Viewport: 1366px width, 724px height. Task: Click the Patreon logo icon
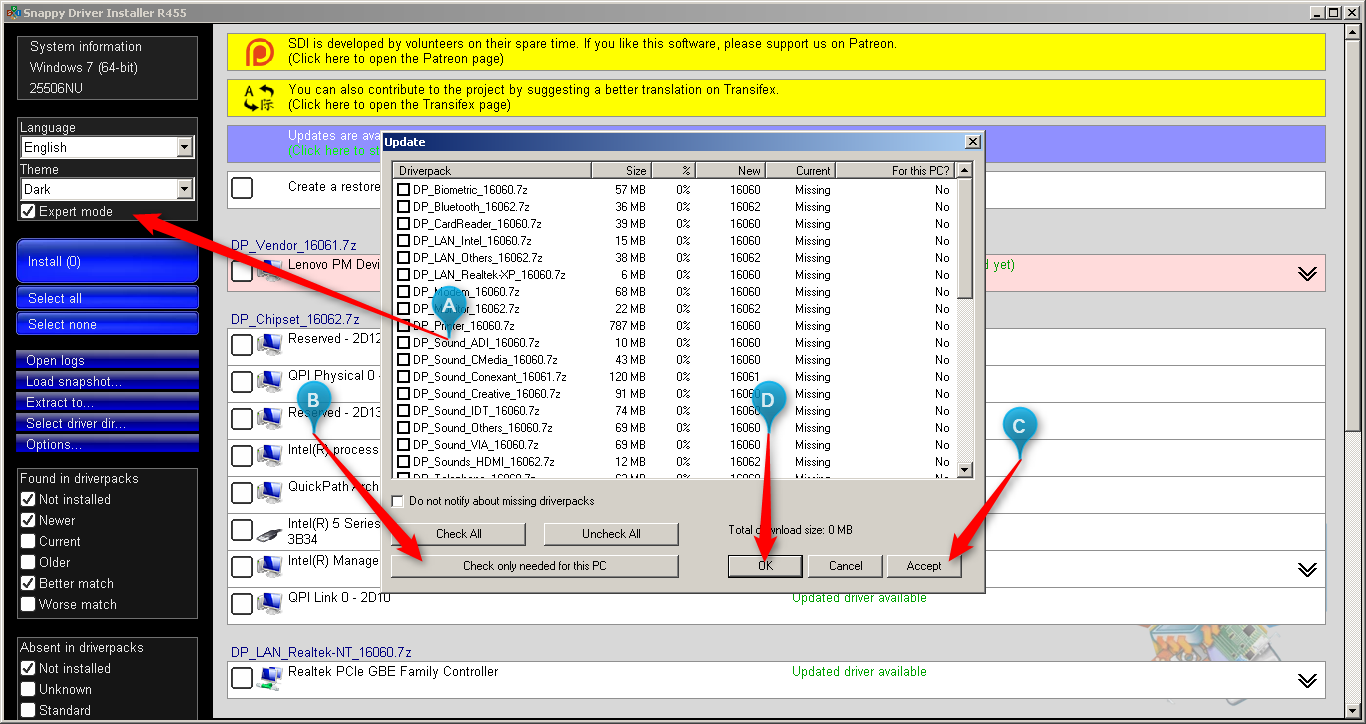259,52
